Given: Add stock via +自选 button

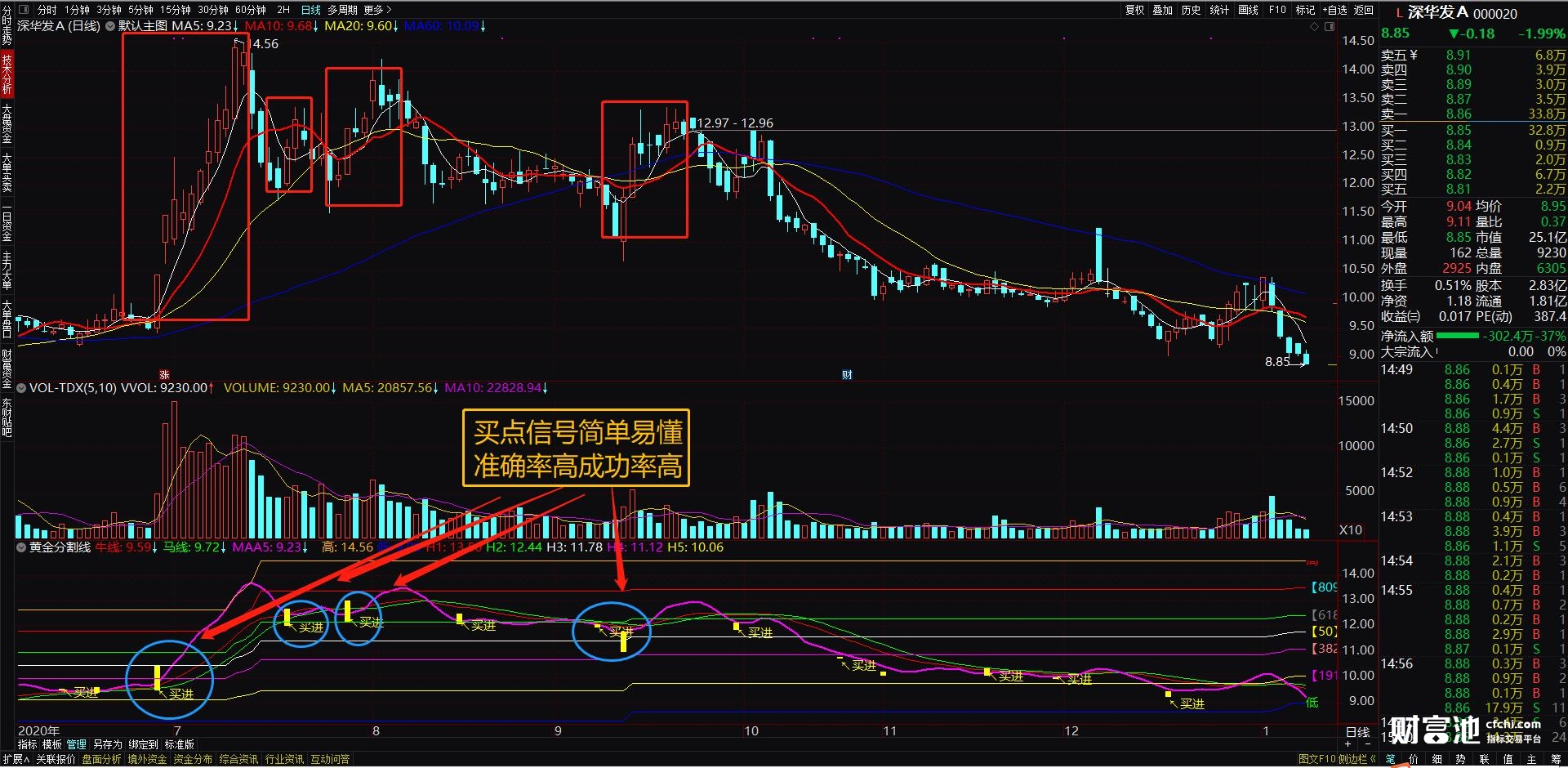Looking at the screenshot, I should (1335, 10).
